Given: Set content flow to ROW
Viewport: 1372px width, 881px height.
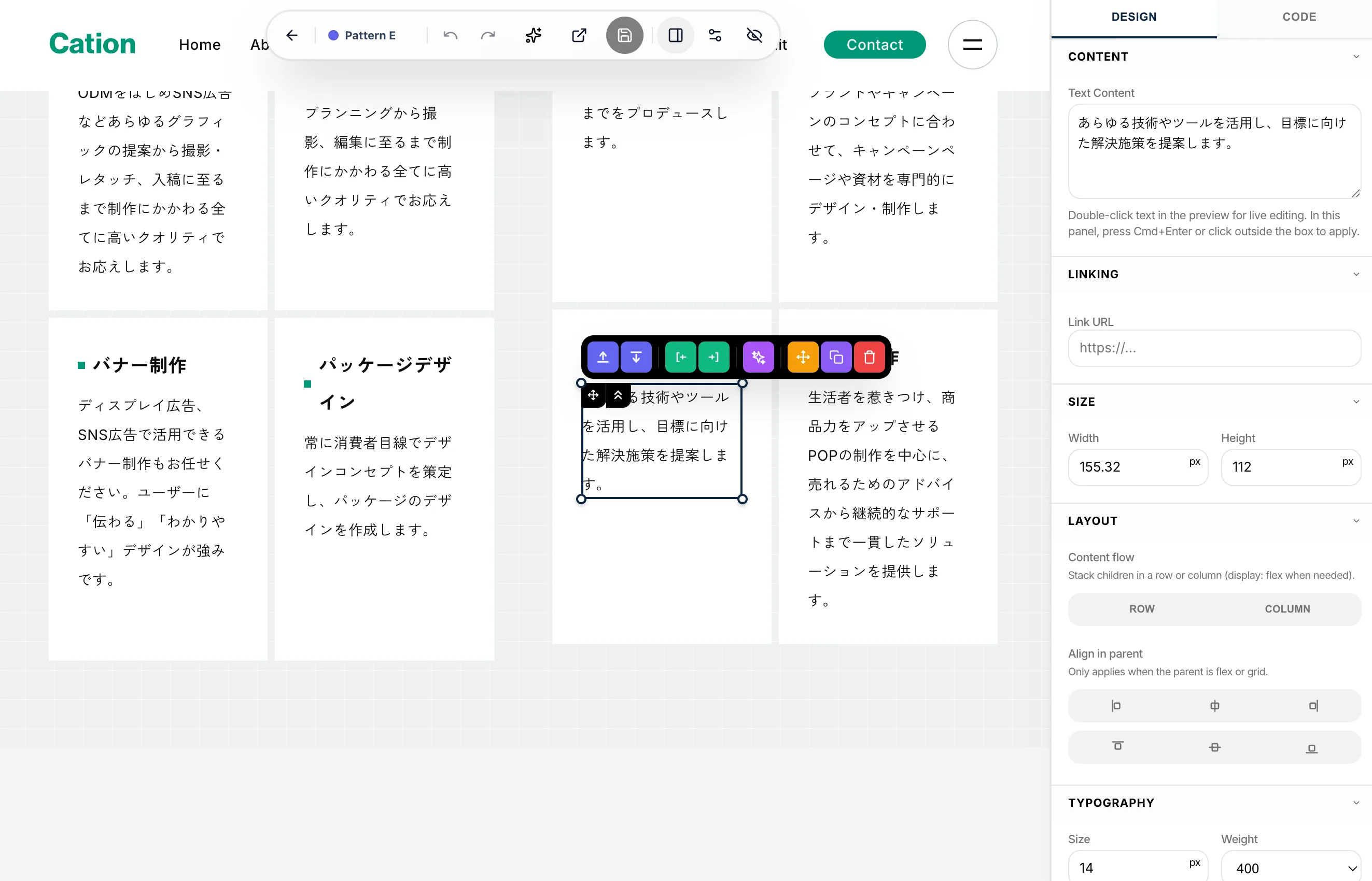Looking at the screenshot, I should tap(1141, 609).
